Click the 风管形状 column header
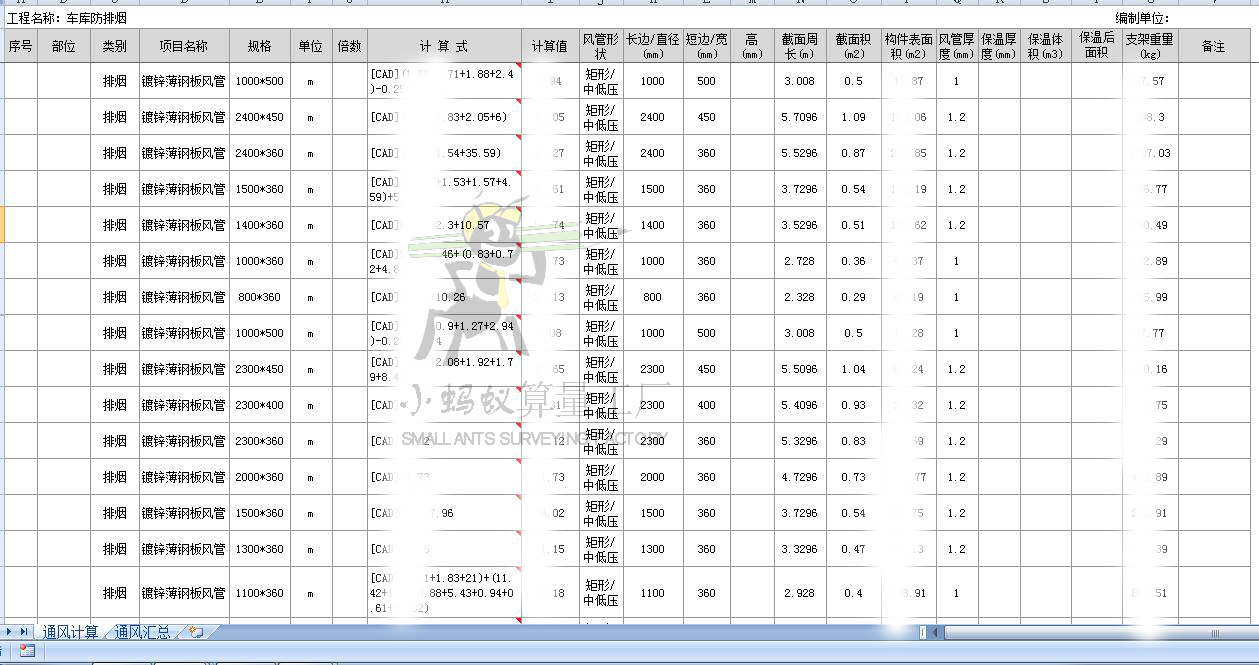1259x665 pixels. click(x=601, y=46)
